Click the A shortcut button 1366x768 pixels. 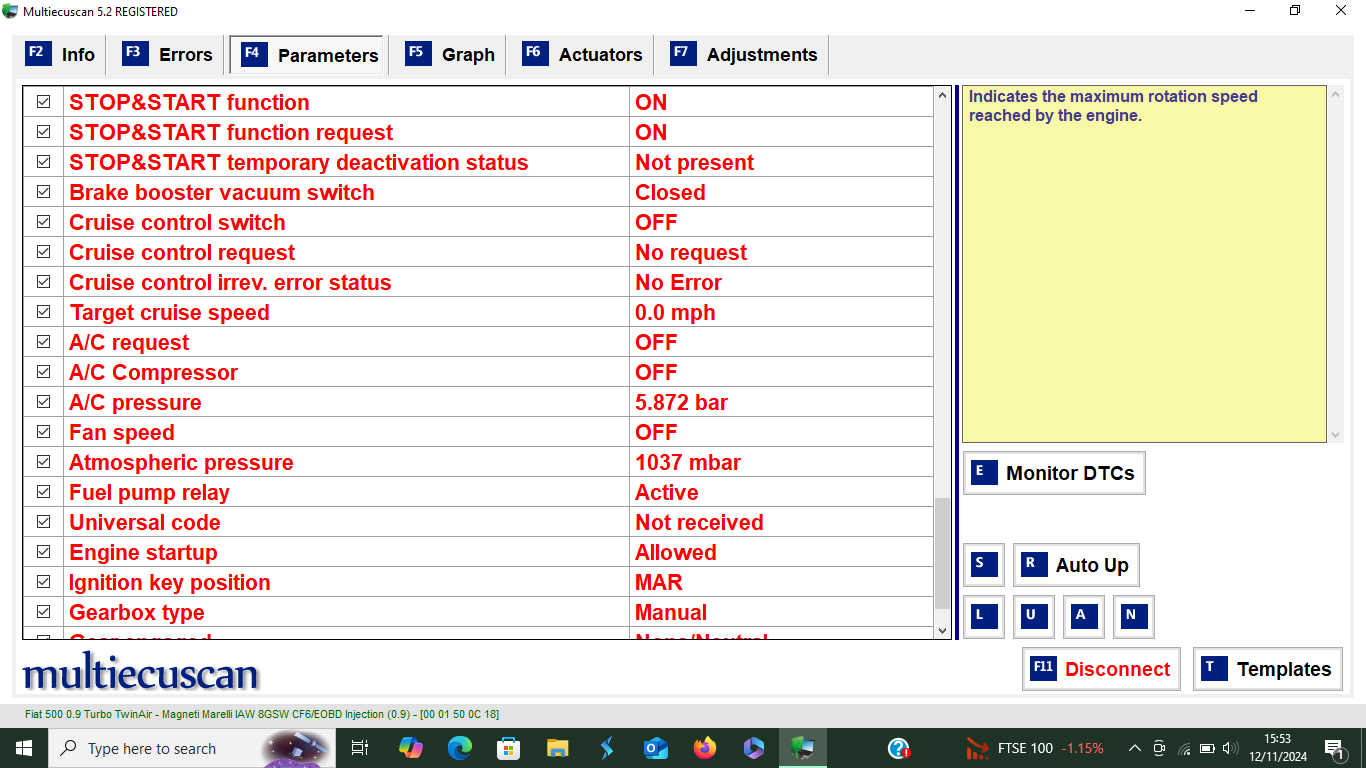tap(1083, 616)
